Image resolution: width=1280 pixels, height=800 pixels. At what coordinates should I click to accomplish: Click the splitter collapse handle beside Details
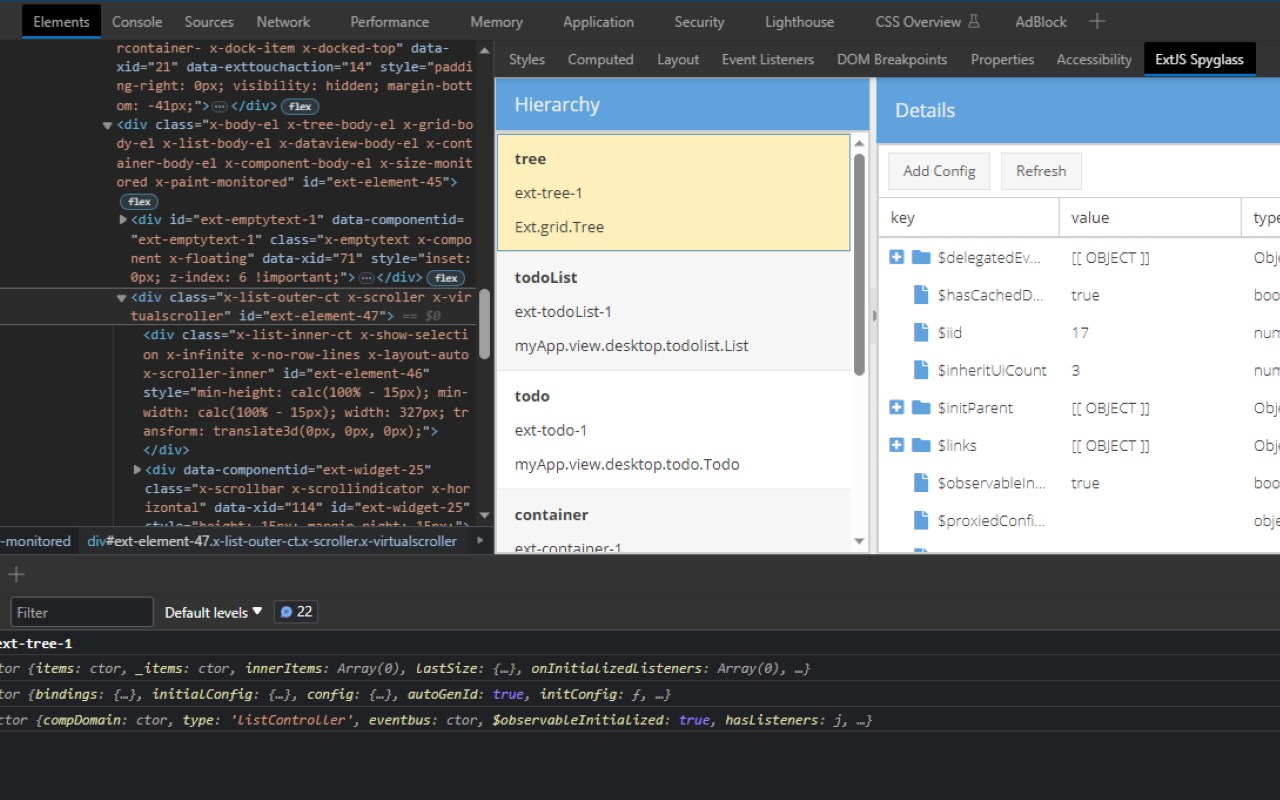(x=873, y=316)
